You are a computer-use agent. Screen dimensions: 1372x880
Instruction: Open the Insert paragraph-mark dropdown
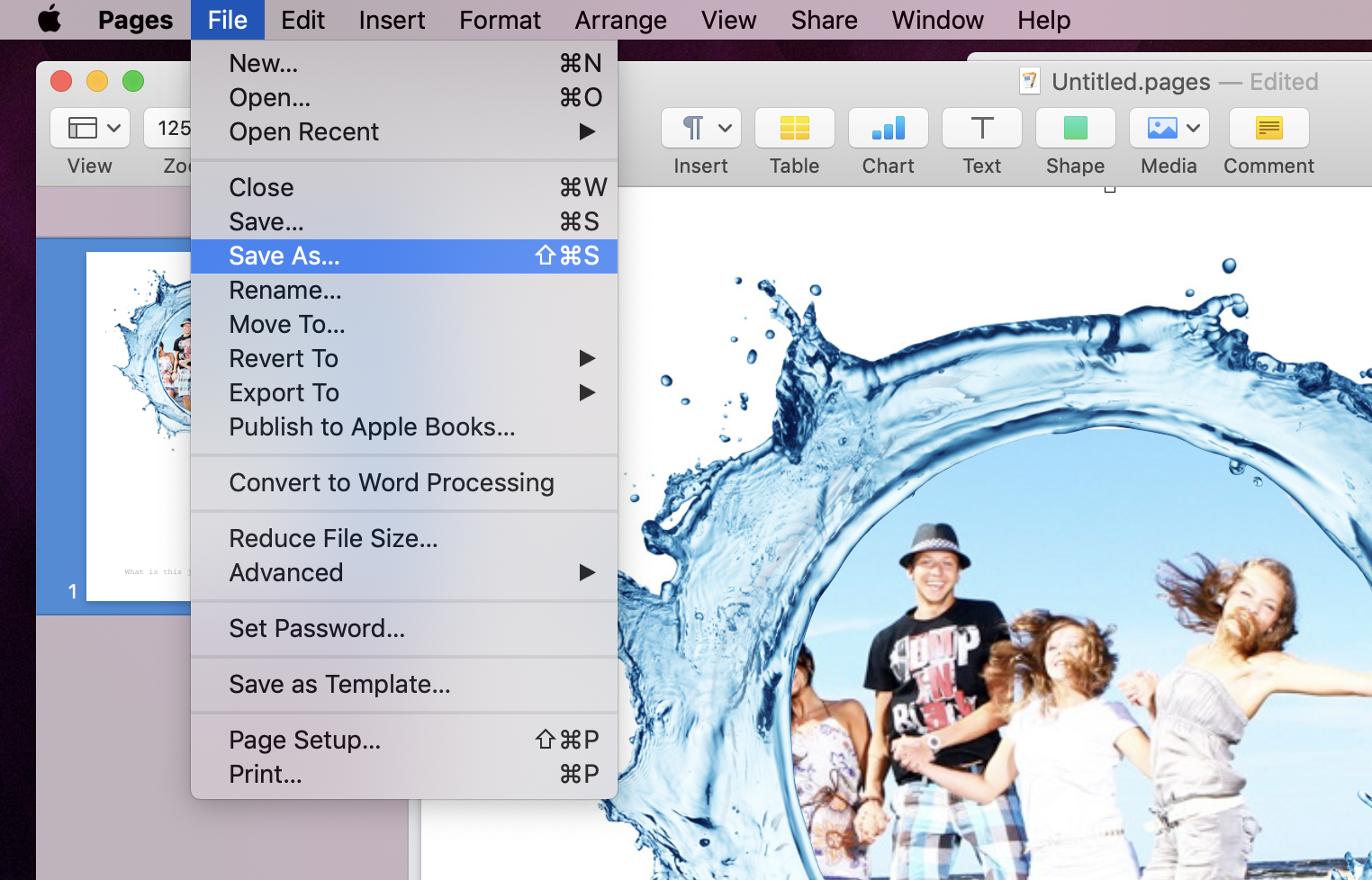(701, 128)
